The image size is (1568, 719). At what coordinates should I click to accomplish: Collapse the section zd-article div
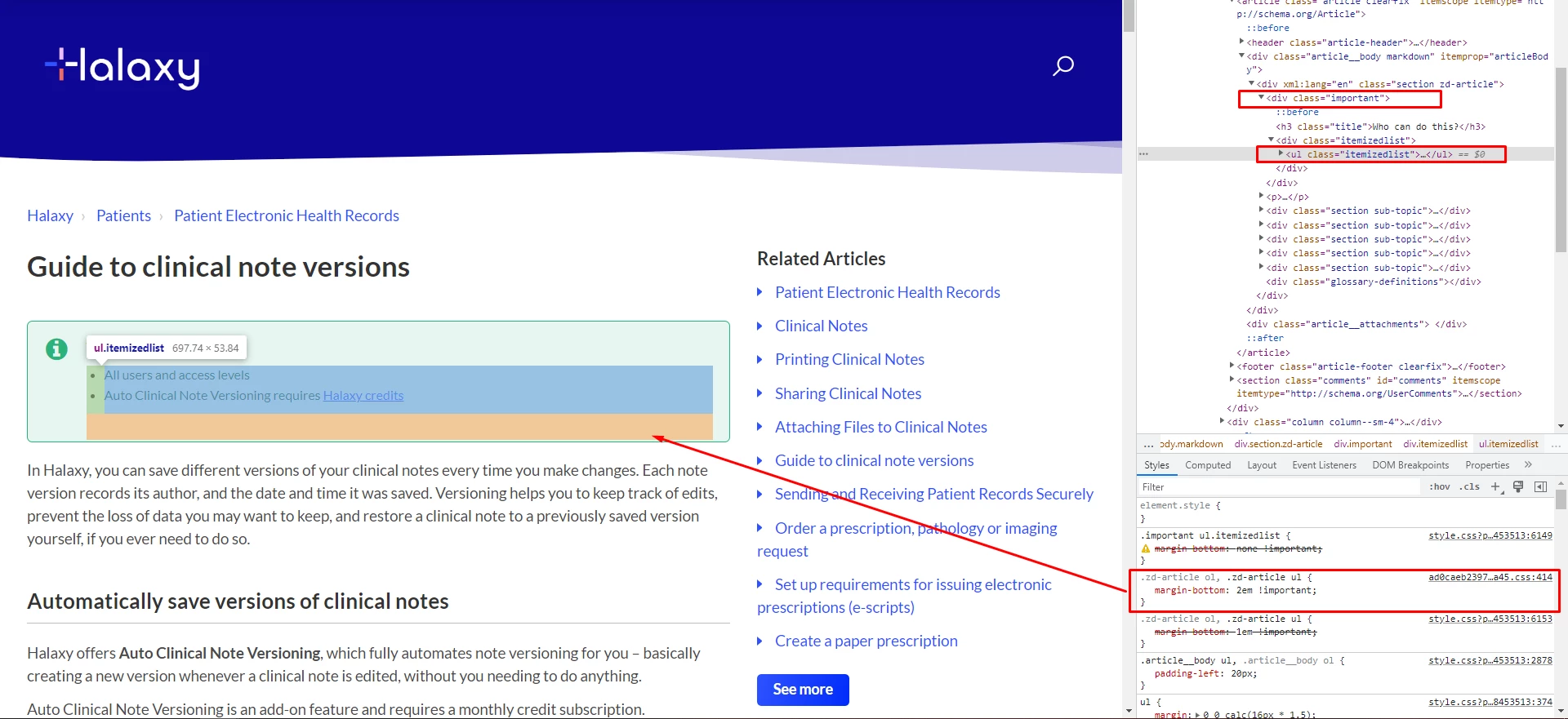pos(1251,83)
